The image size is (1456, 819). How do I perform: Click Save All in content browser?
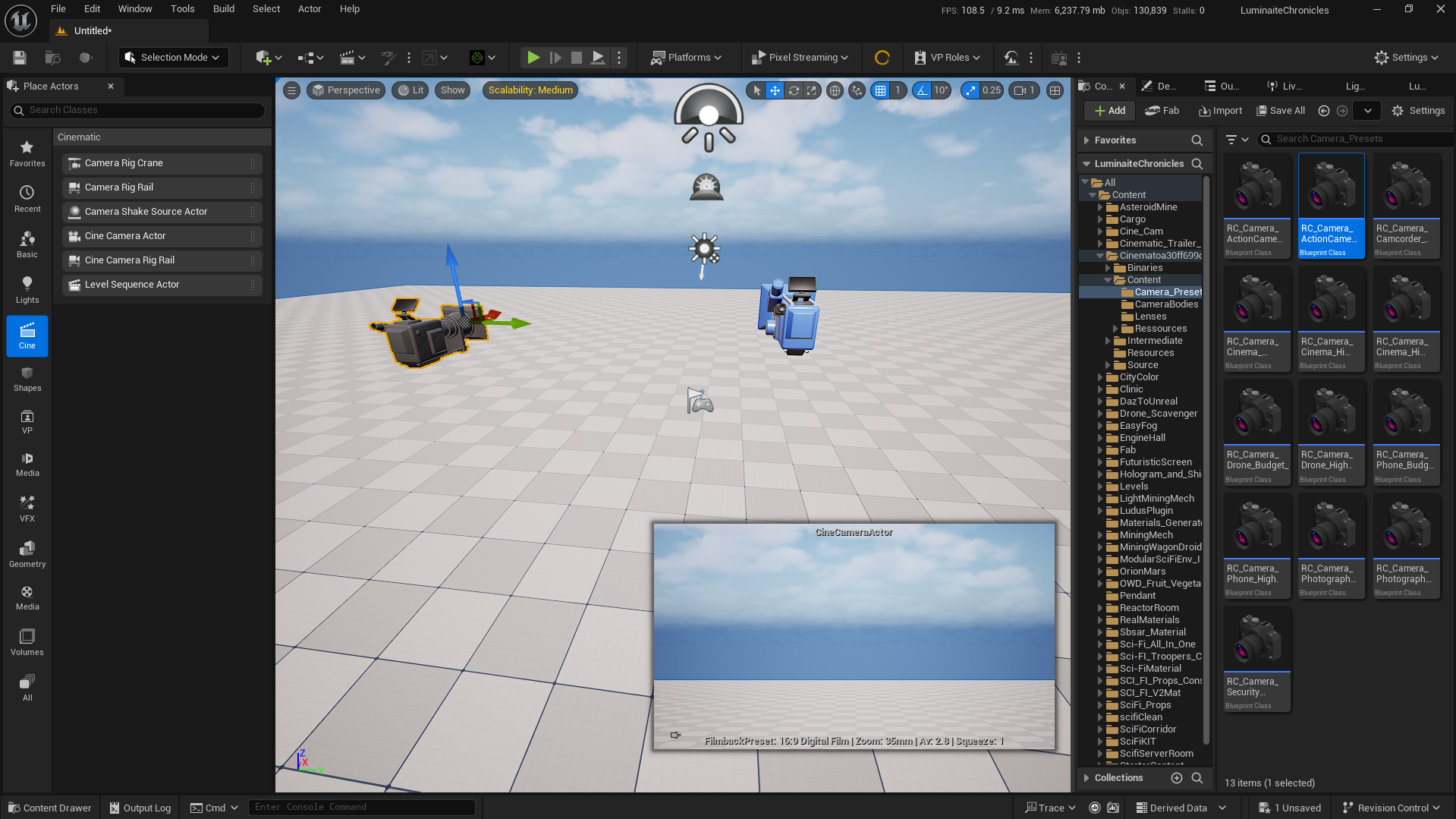[1281, 111]
